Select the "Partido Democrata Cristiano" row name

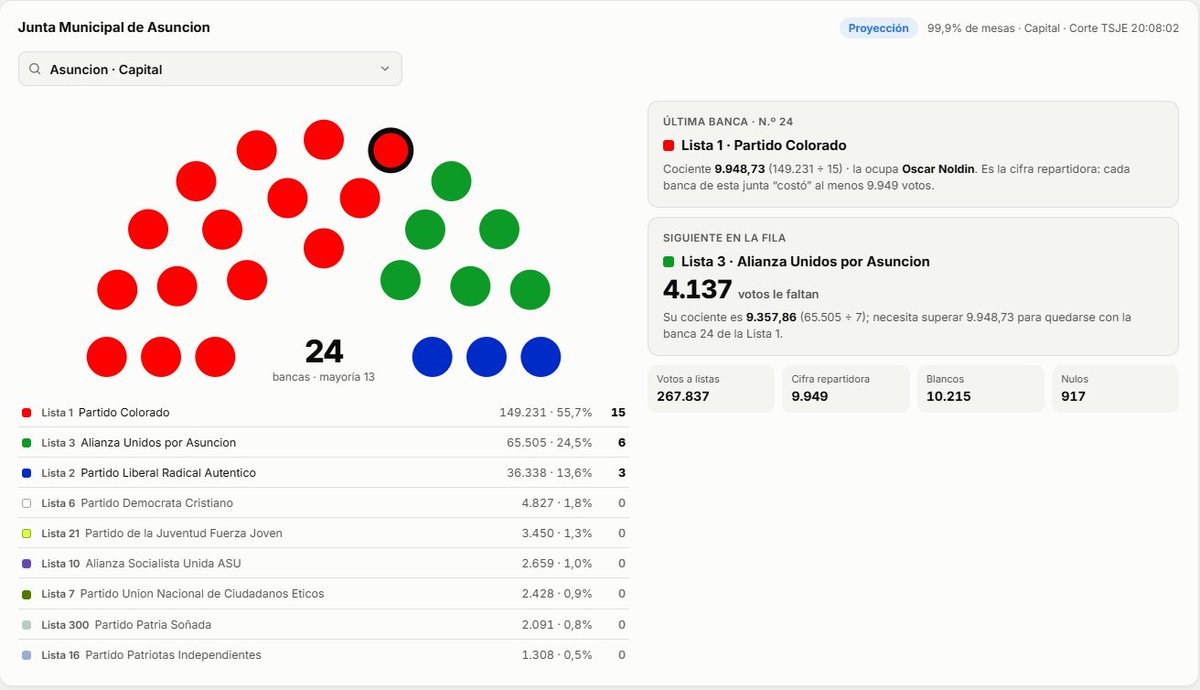pyautogui.click(x=157, y=503)
